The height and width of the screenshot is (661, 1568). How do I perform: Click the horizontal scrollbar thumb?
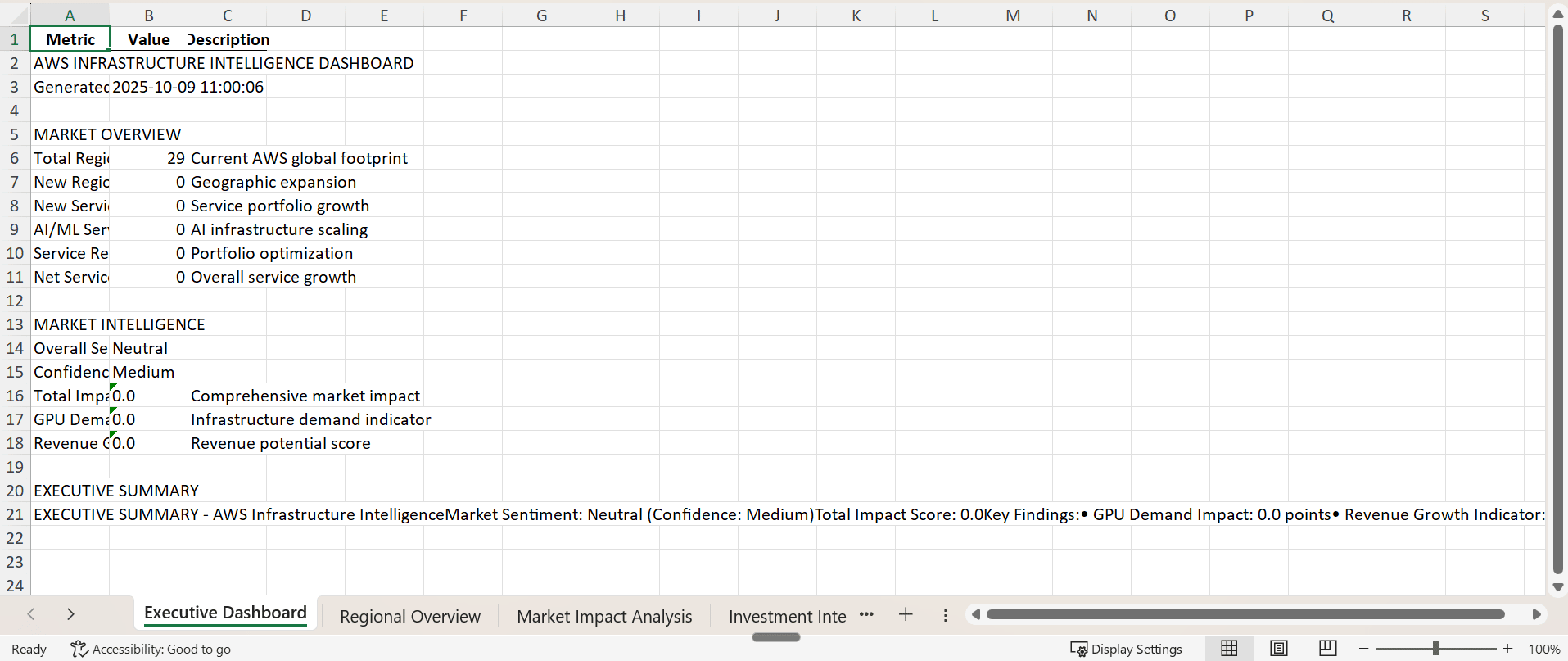tap(1245, 614)
